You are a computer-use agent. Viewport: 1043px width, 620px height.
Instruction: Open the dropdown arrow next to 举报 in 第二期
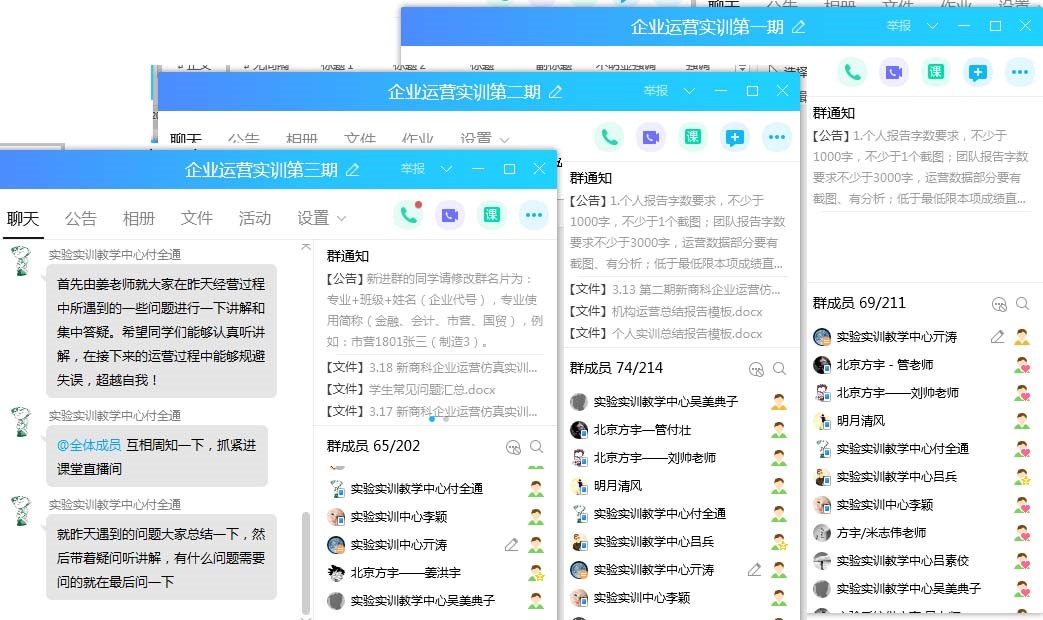689,91
